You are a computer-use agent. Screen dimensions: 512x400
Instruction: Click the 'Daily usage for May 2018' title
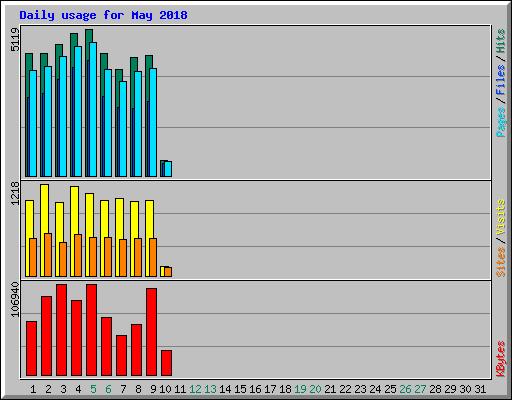[103, 15]
